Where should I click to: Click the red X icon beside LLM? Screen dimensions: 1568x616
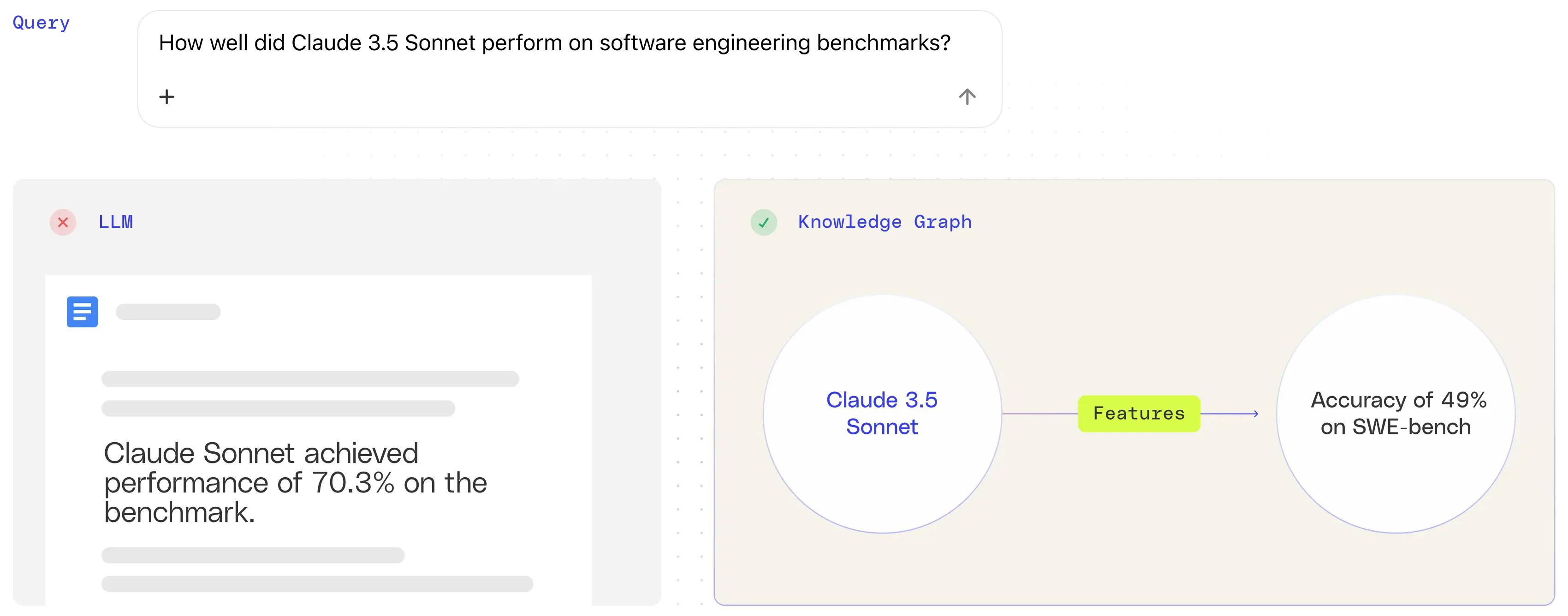point(63,223)
